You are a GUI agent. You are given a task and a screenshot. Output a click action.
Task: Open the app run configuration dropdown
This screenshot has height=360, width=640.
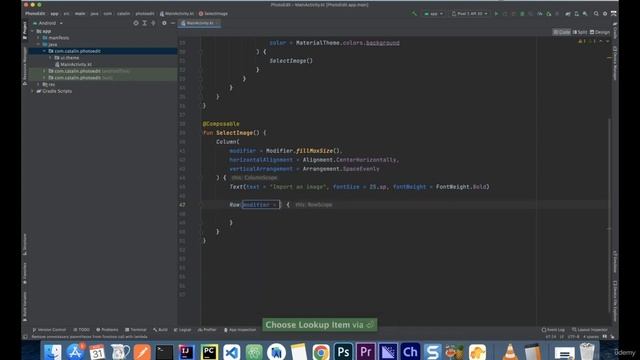click(433, 13)
